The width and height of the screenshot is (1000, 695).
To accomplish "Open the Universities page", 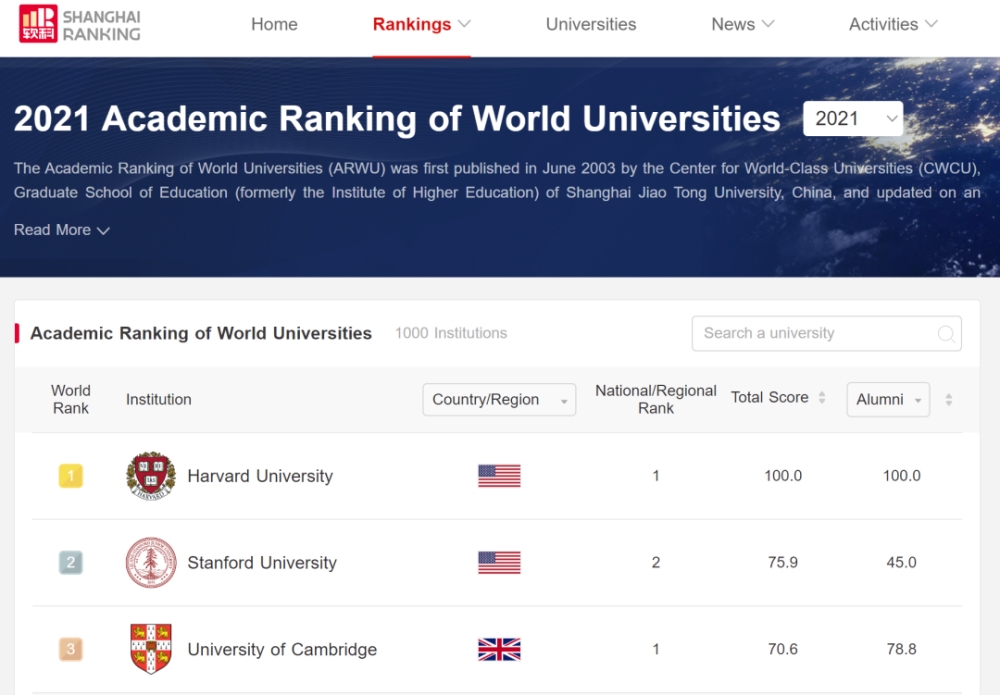I will coord(591,24).
